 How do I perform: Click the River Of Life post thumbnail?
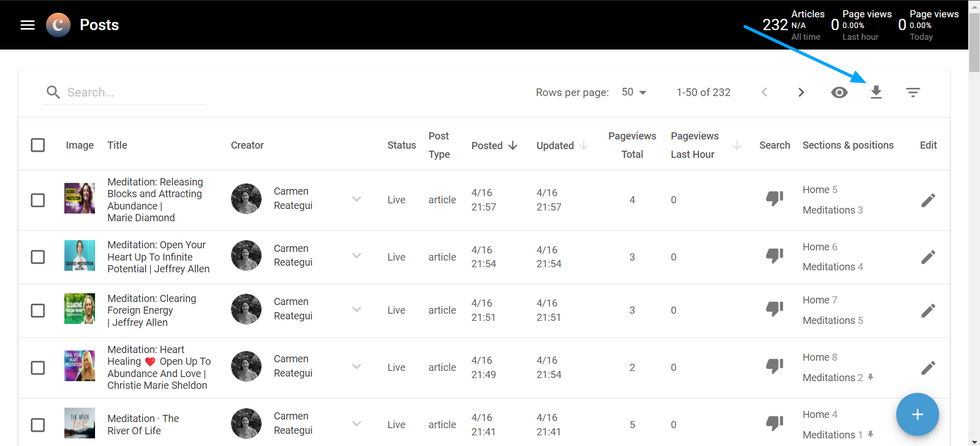79,423
